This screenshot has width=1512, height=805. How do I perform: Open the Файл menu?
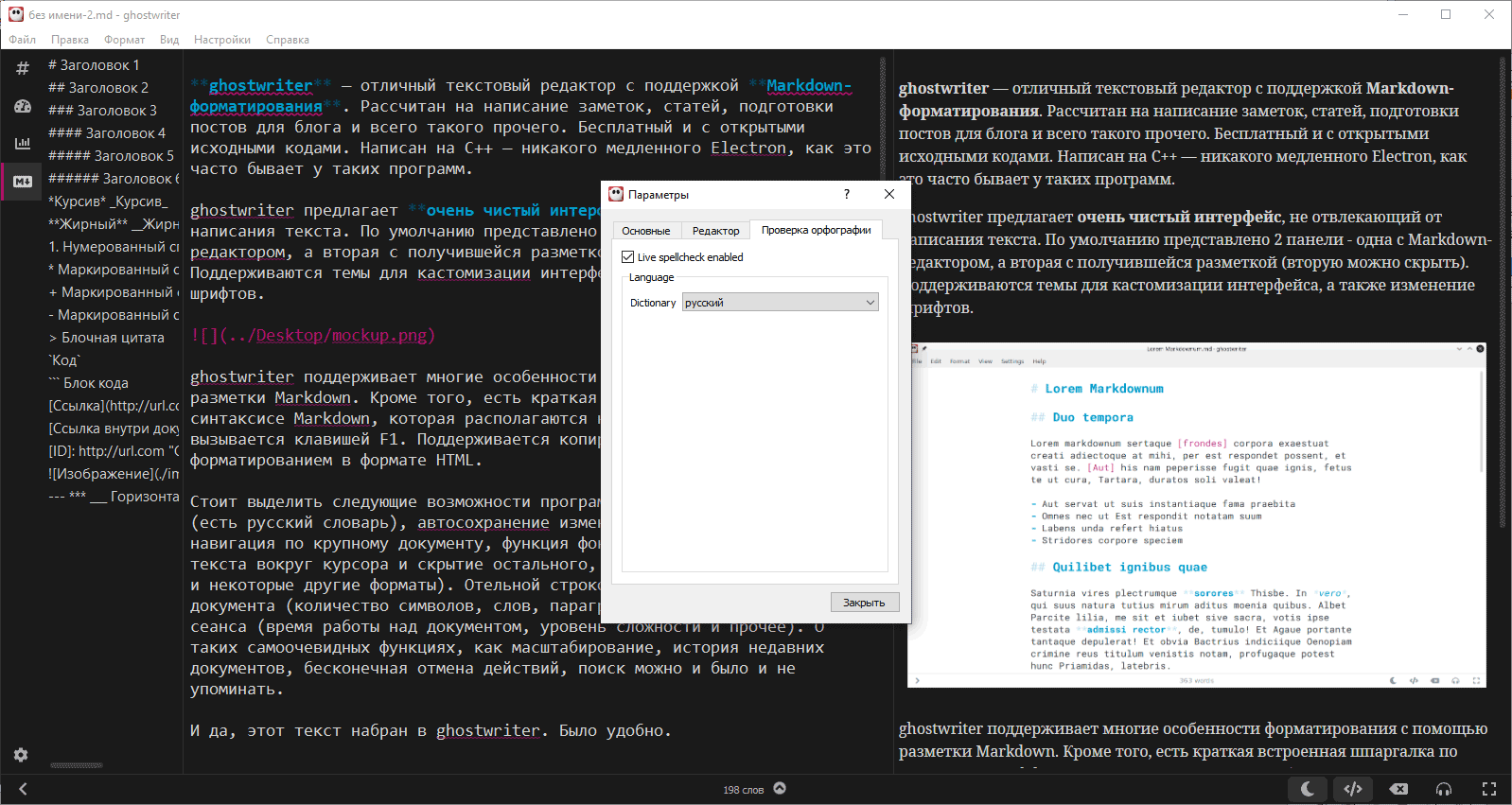pyautogui.click(x=23, y=40)
